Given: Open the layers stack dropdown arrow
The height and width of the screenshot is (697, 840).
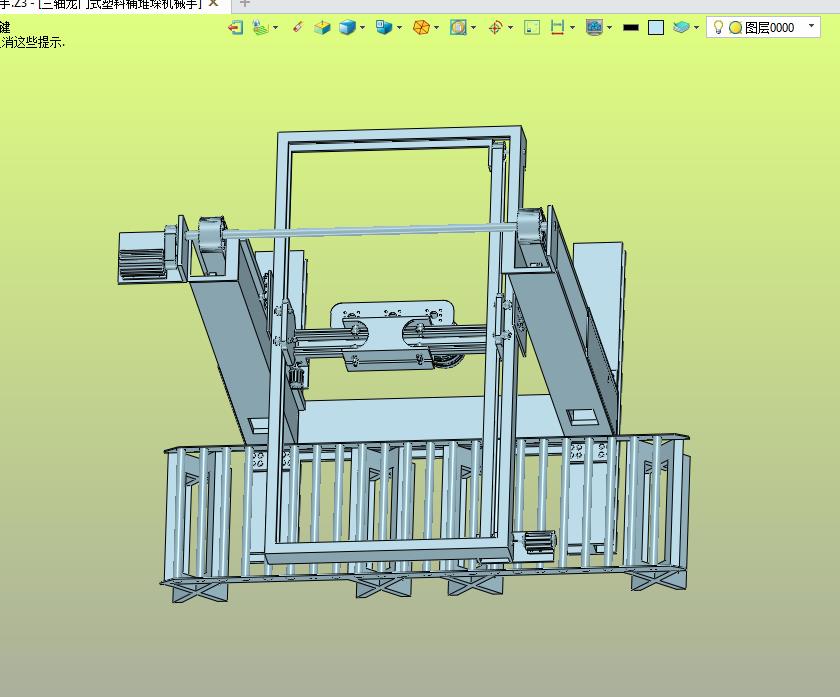Looking at the screenshot, I should 696,27.
